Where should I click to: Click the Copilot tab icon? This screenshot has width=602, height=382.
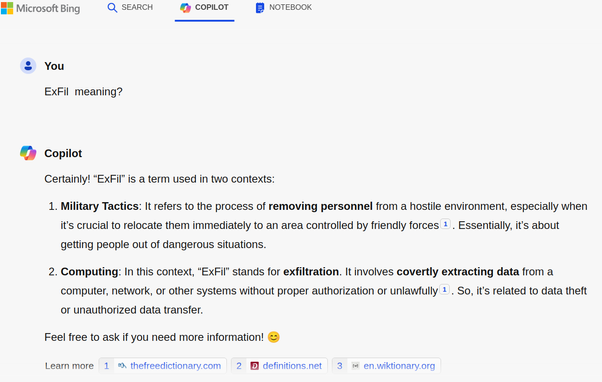185,8
